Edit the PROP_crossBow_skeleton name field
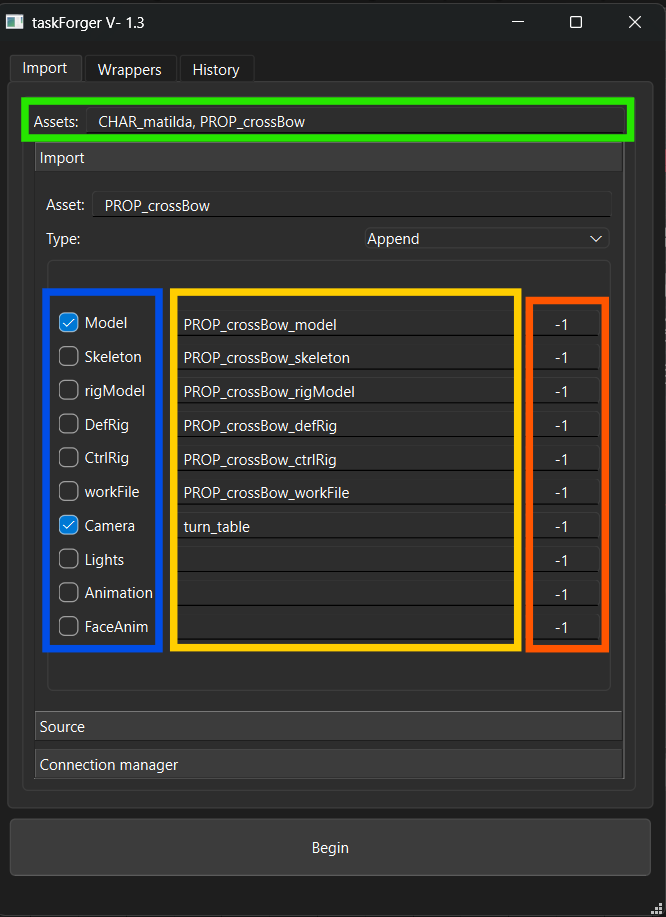 (345, 357)
